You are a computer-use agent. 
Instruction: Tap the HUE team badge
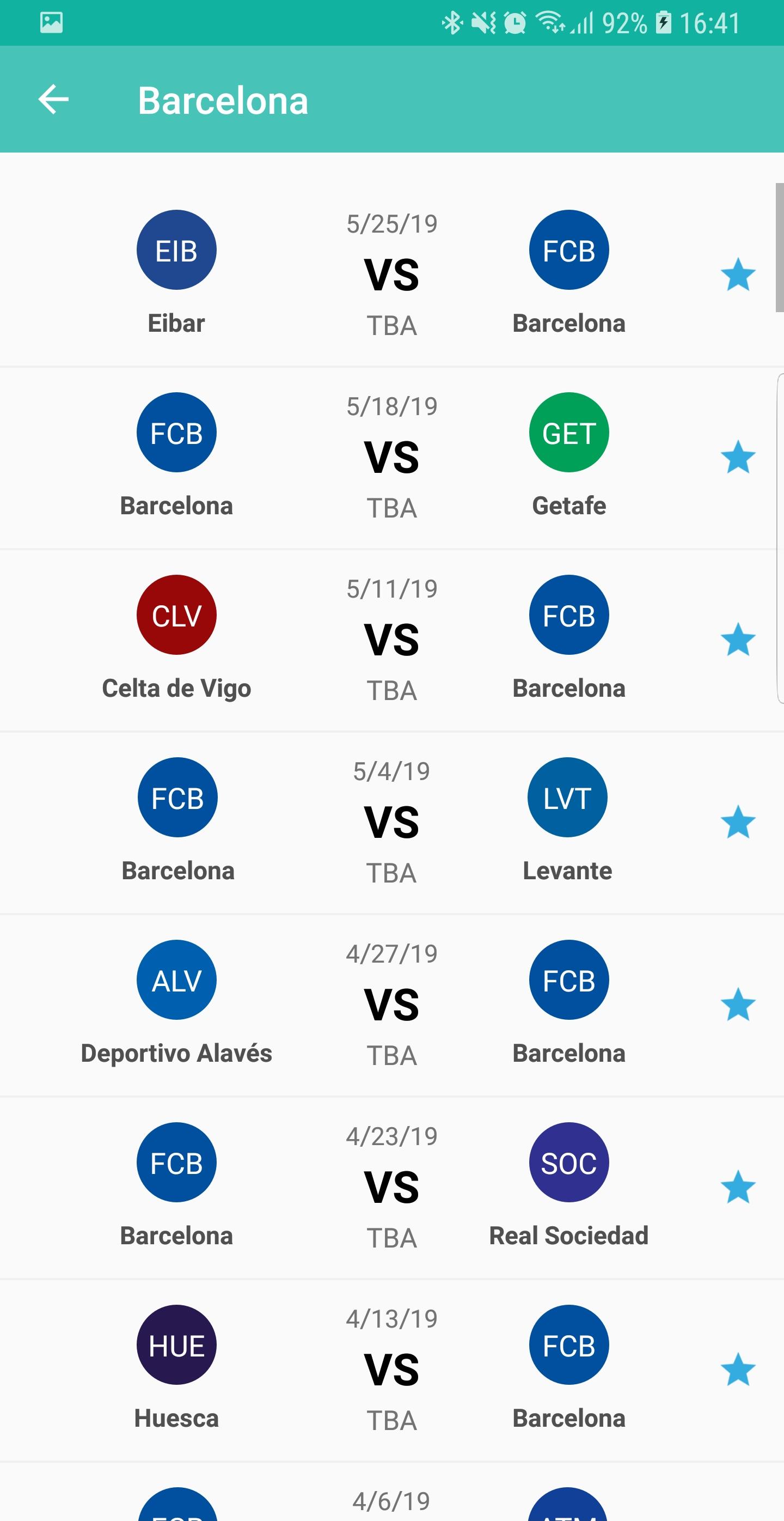tap(176, 1344)
